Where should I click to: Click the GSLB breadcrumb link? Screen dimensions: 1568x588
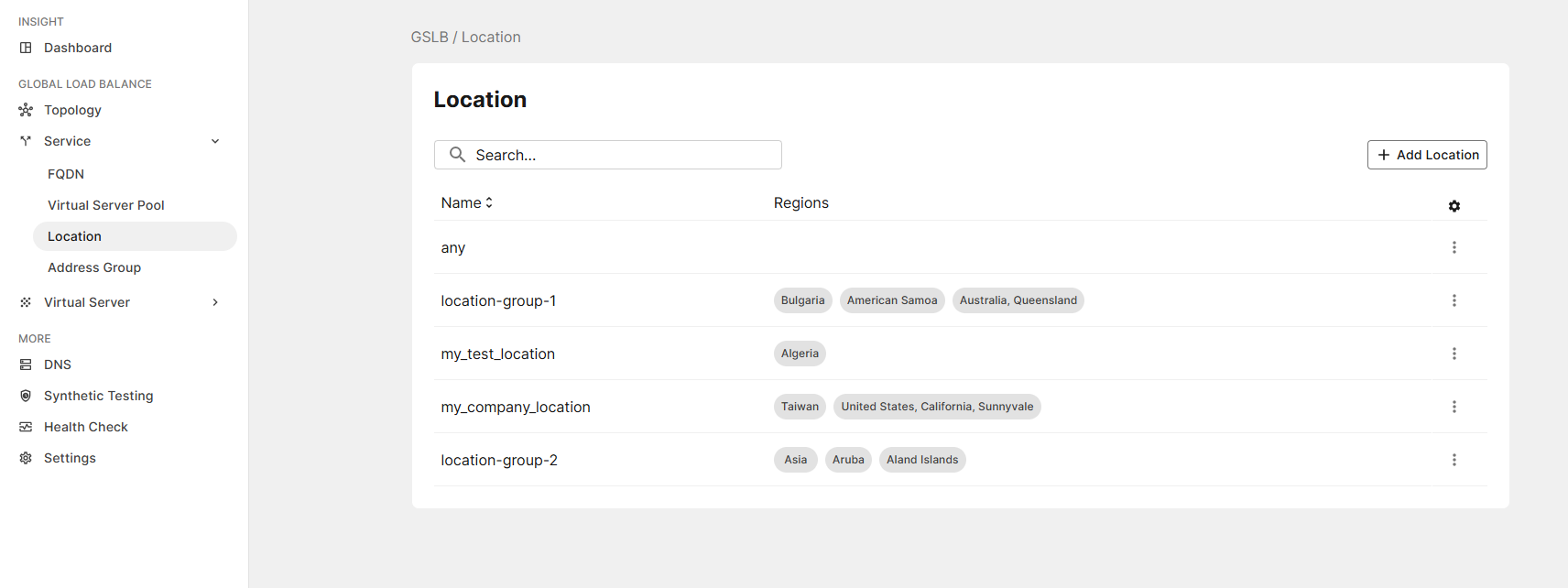[x=430, y=37]
